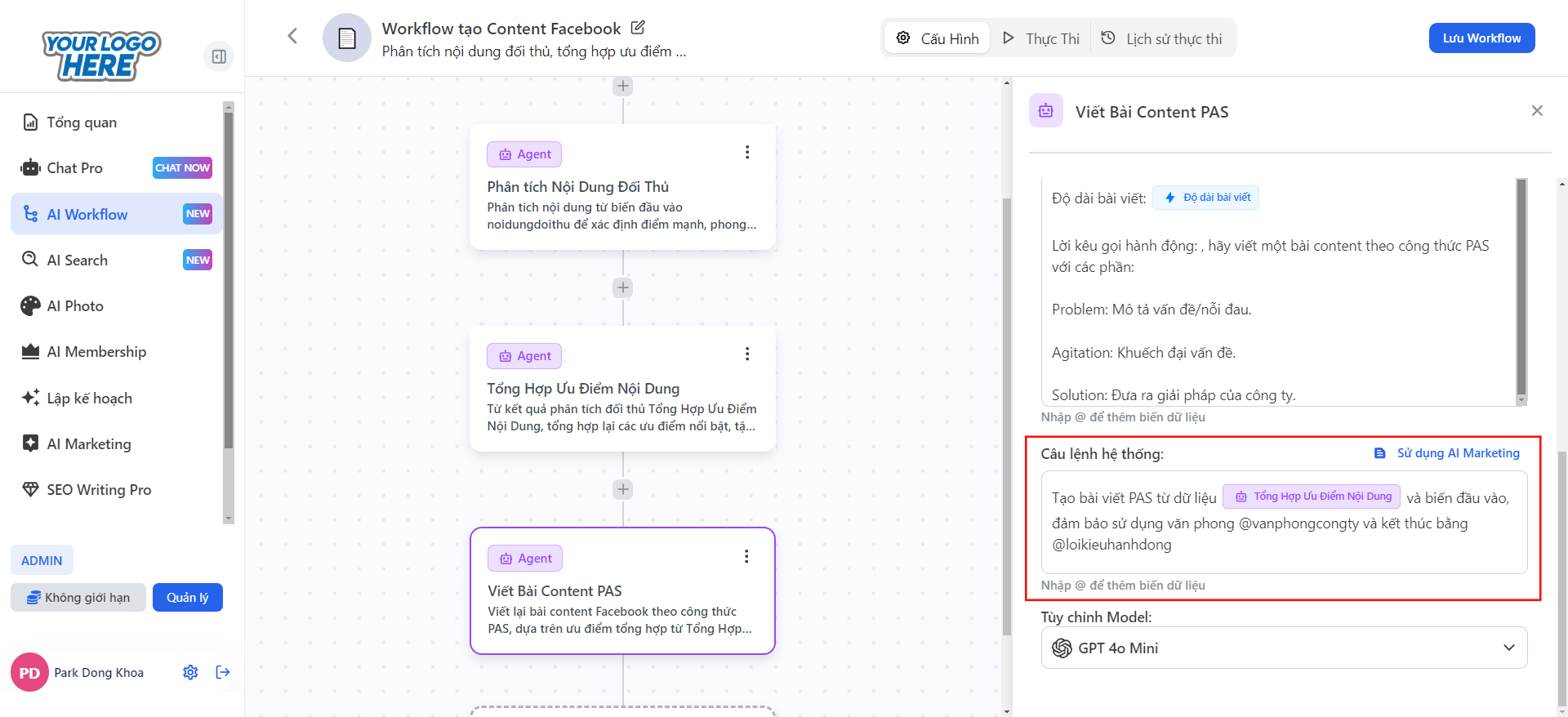Open three-dot menu on Tổng Hợp Ưu Điểm node
The width and height of the screenshot is (1568, 717).
(x=746, y=354)
